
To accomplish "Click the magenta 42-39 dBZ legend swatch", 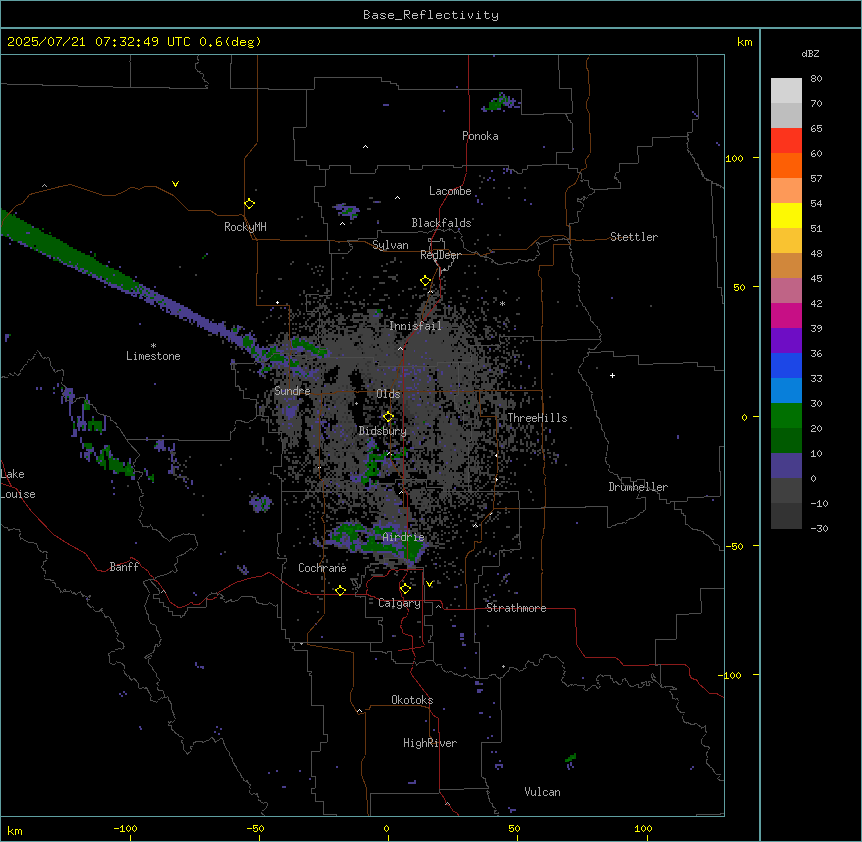I will (786, 315).
